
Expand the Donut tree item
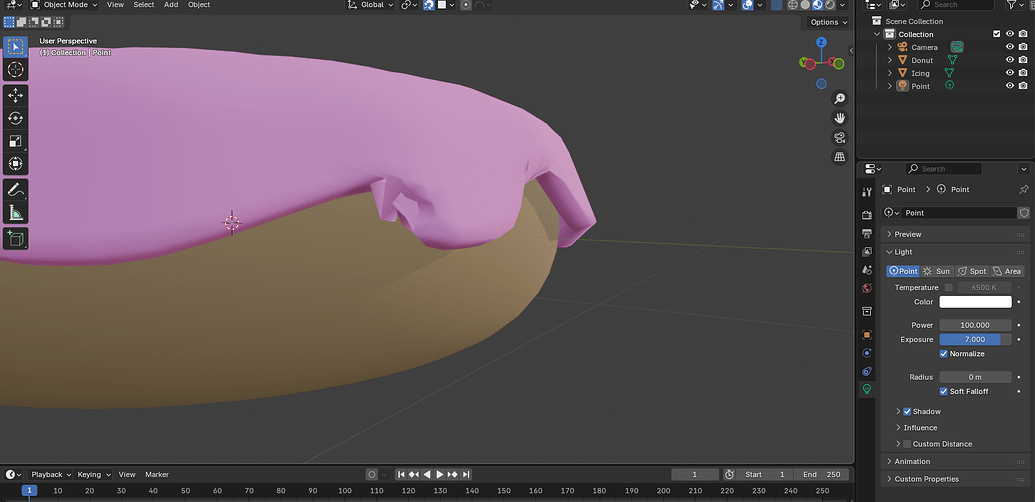point(889,60)
